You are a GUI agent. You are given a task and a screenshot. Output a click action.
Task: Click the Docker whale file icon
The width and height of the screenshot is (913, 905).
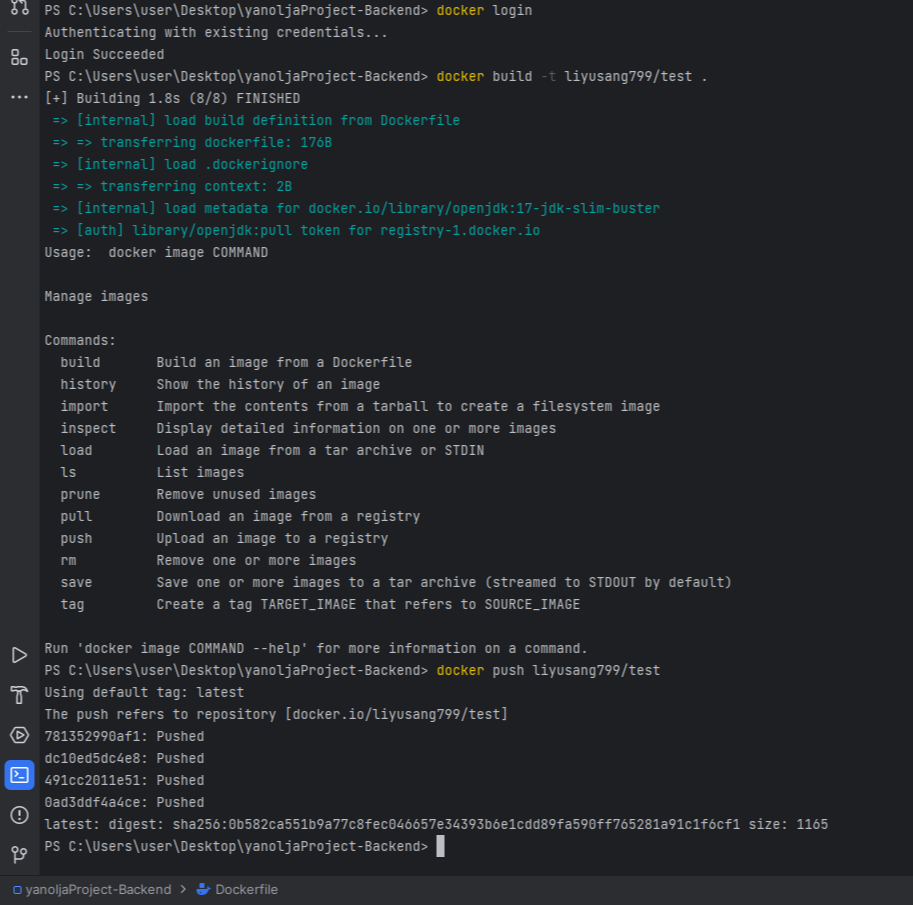pyautogui.click(x=203, y=889)
